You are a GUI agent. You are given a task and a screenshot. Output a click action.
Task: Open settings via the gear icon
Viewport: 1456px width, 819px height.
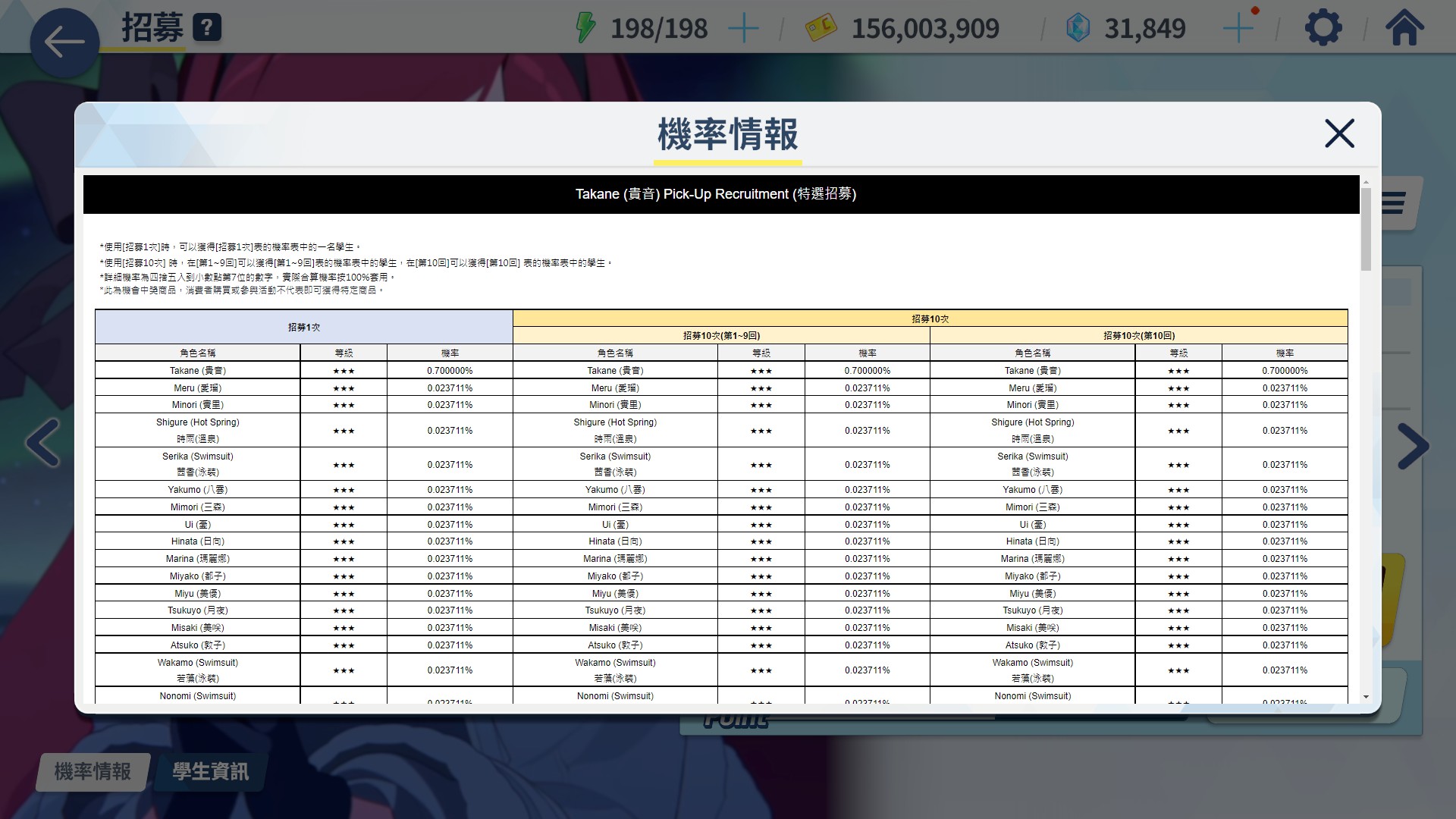tap(1323, 28)
